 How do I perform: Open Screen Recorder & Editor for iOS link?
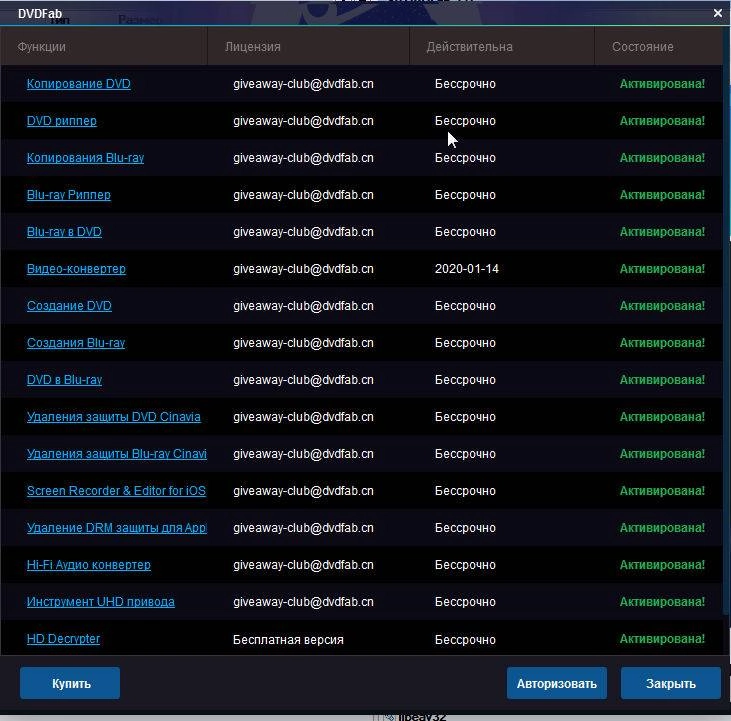tap(116, 491)
